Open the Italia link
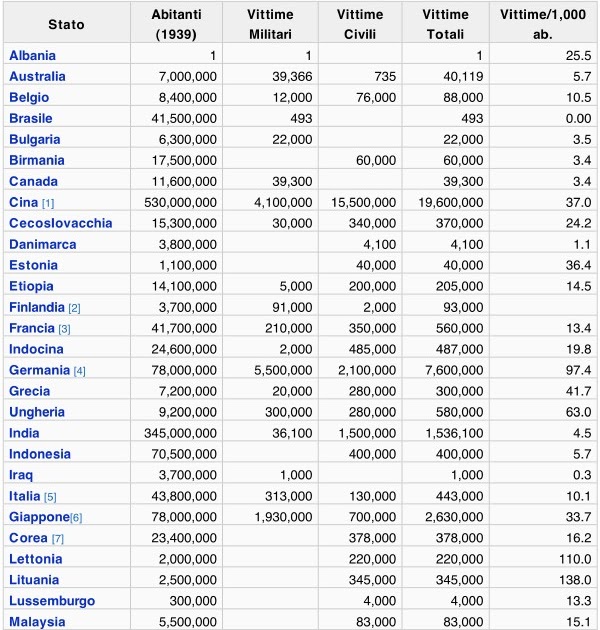Screen dimensions: 600x630 [25, 496]
